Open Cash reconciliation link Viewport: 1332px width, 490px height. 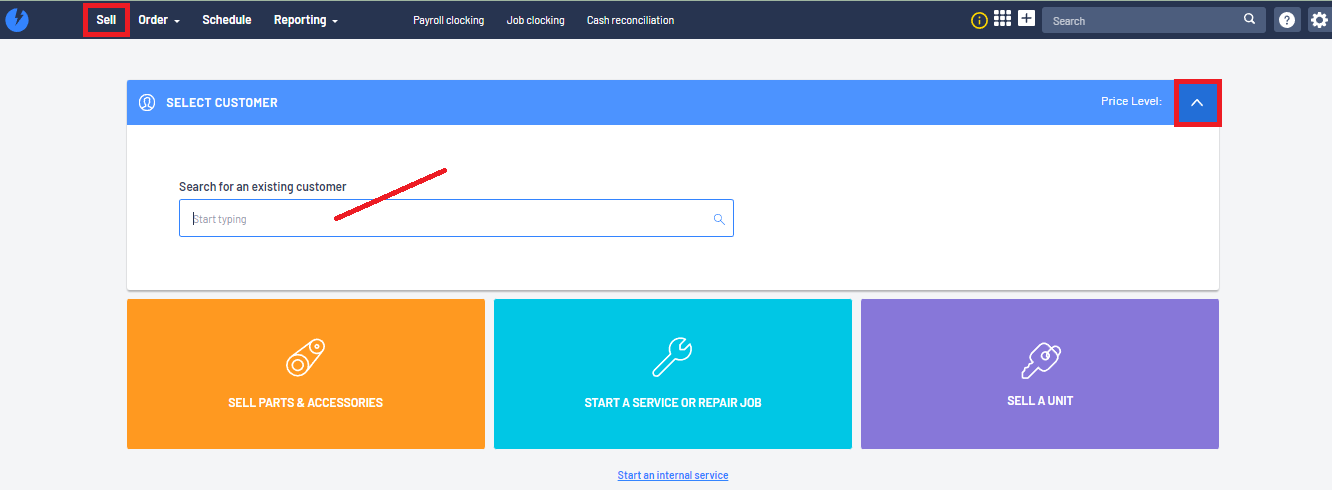tap(630, 20)
